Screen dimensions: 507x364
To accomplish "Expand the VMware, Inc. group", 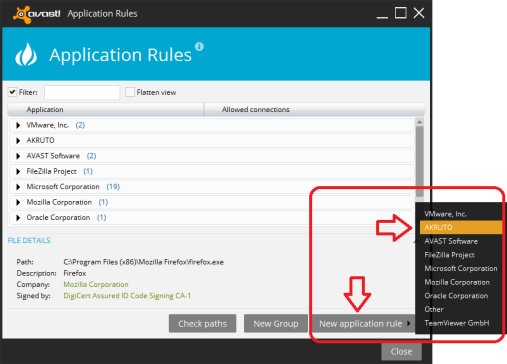I will pyautogui.click(x=18, y=125).
